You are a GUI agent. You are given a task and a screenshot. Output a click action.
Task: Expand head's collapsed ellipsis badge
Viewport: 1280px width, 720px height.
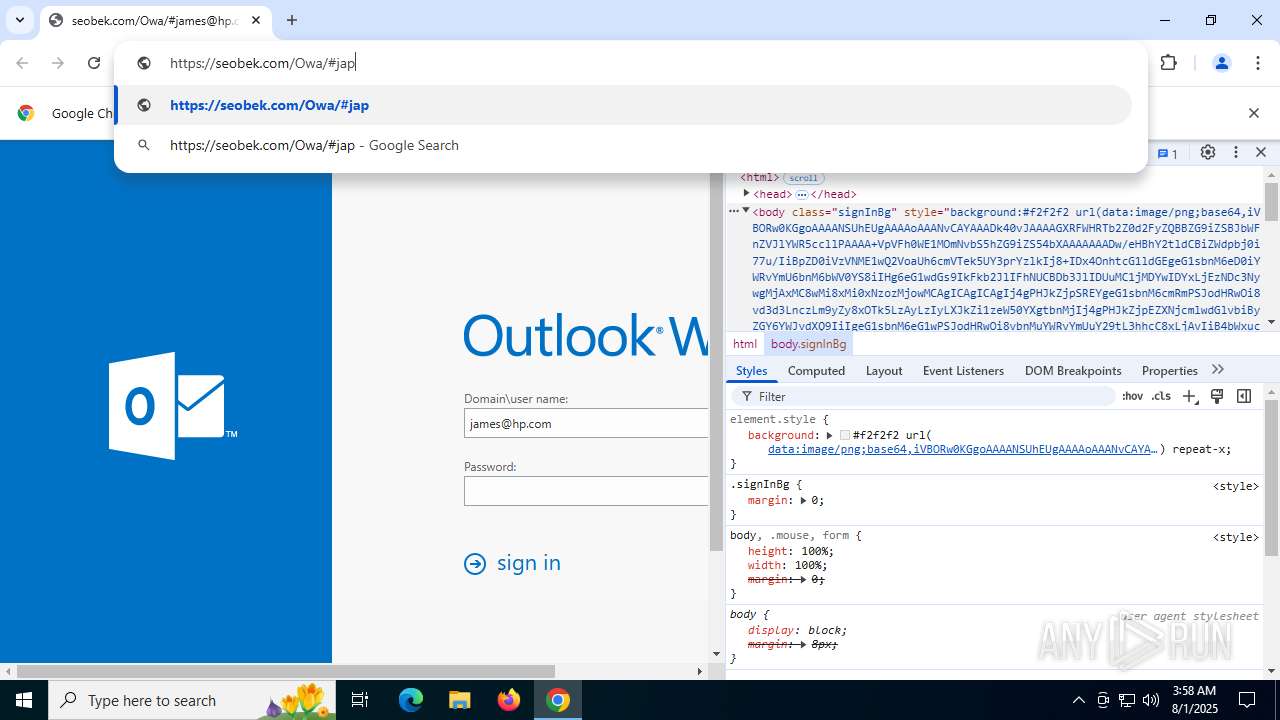coord(801,194)
